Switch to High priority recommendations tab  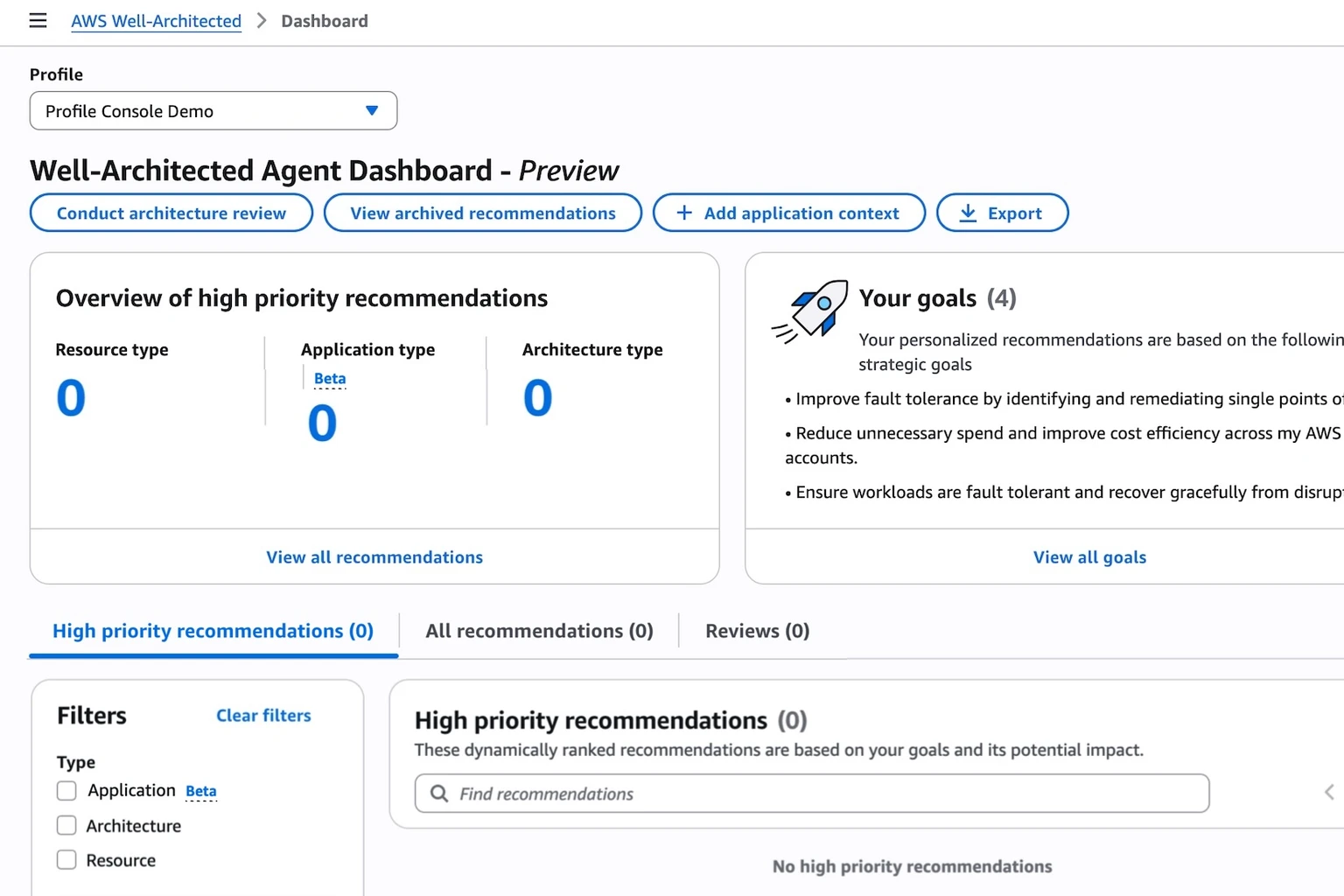[x=213, y=631]
